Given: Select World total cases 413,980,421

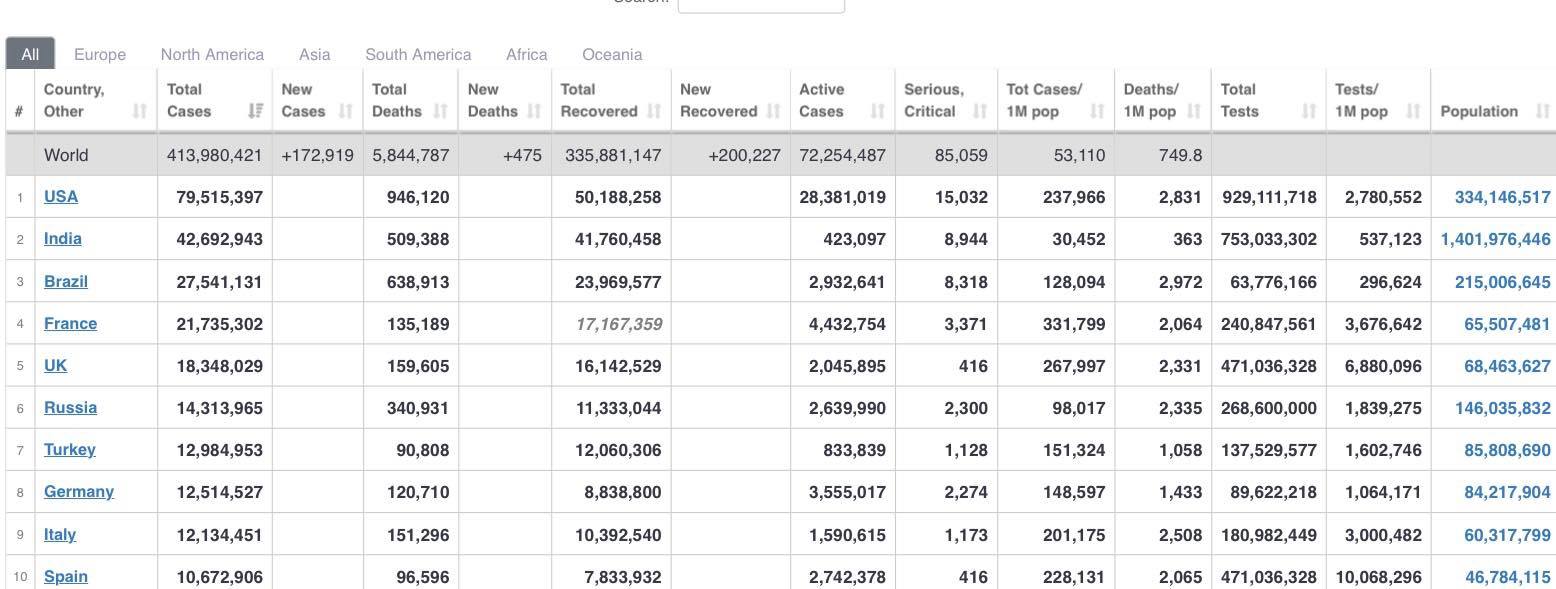Looking at the screenshot, I should 215,155.
